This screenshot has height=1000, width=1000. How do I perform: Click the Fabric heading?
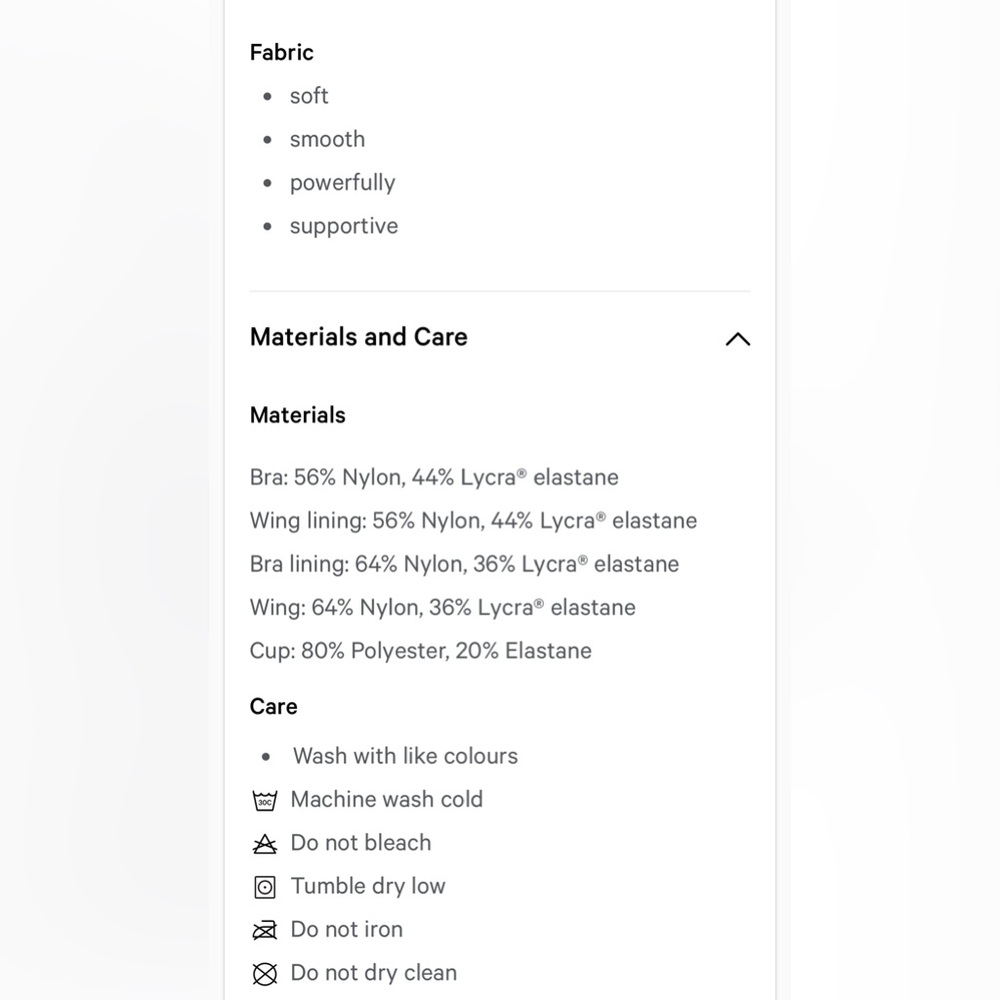[x=282, y=52]
